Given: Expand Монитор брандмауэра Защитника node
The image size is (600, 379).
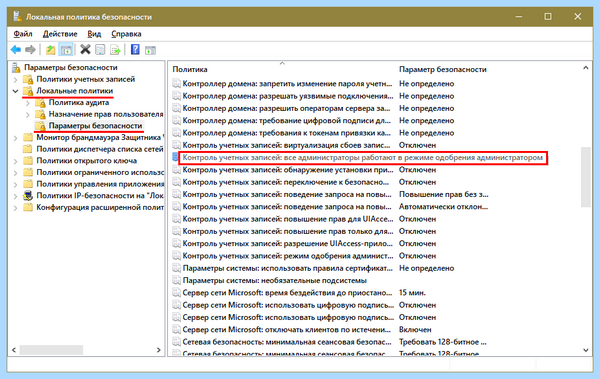Looking at the screenshot, I should pos(15,138).
